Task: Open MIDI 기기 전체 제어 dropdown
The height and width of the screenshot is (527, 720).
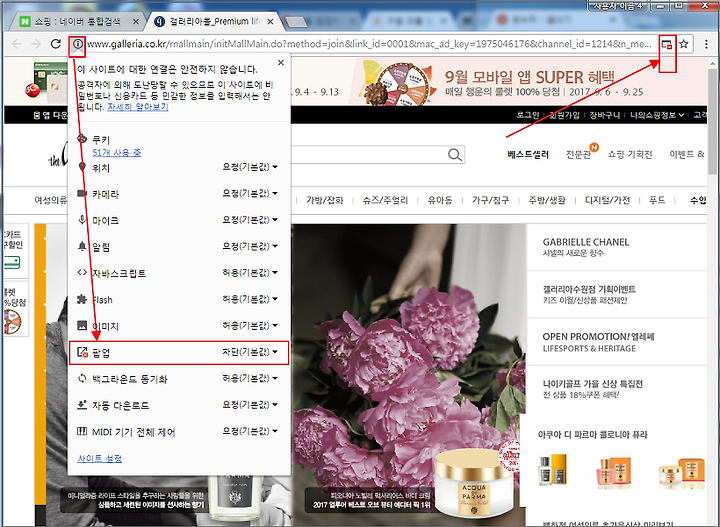Action: (x=250, y=431)
